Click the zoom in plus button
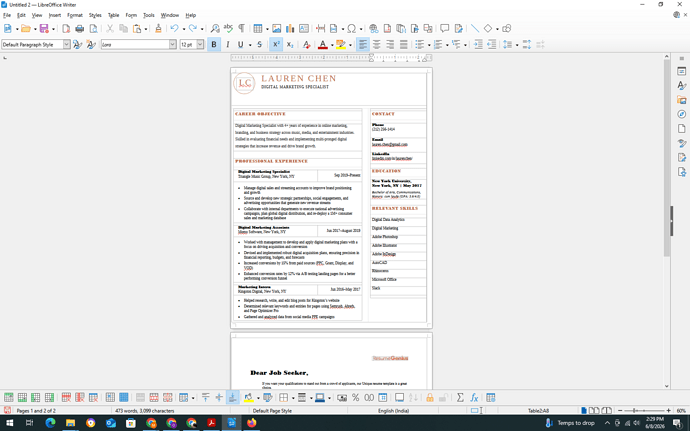Viewport: 690px width, 431px height. [668, 410]
